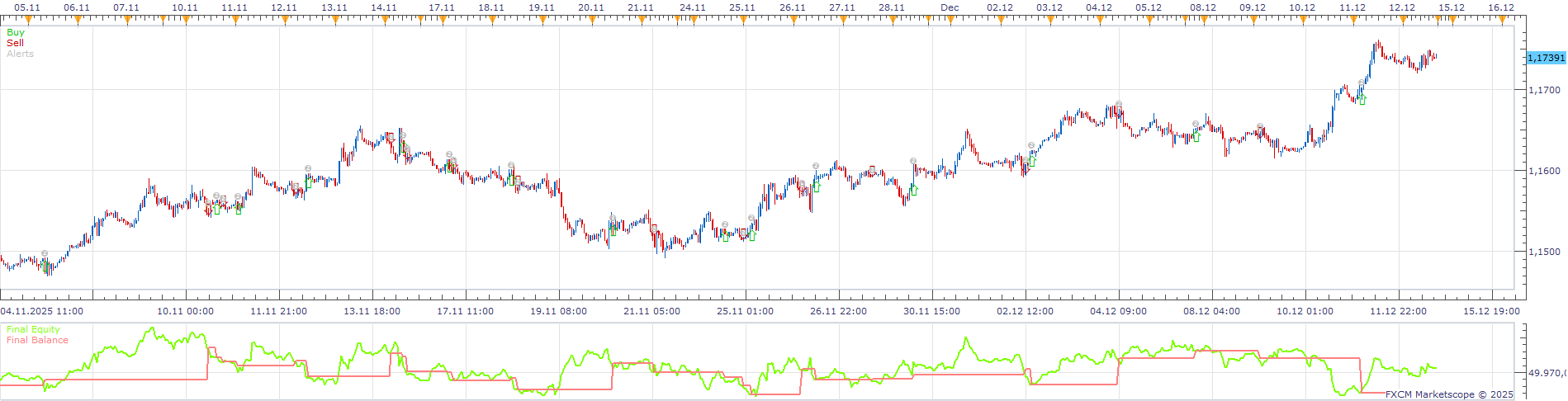
Task: Click the red Sell legend entry
Action: pos(15,43)
